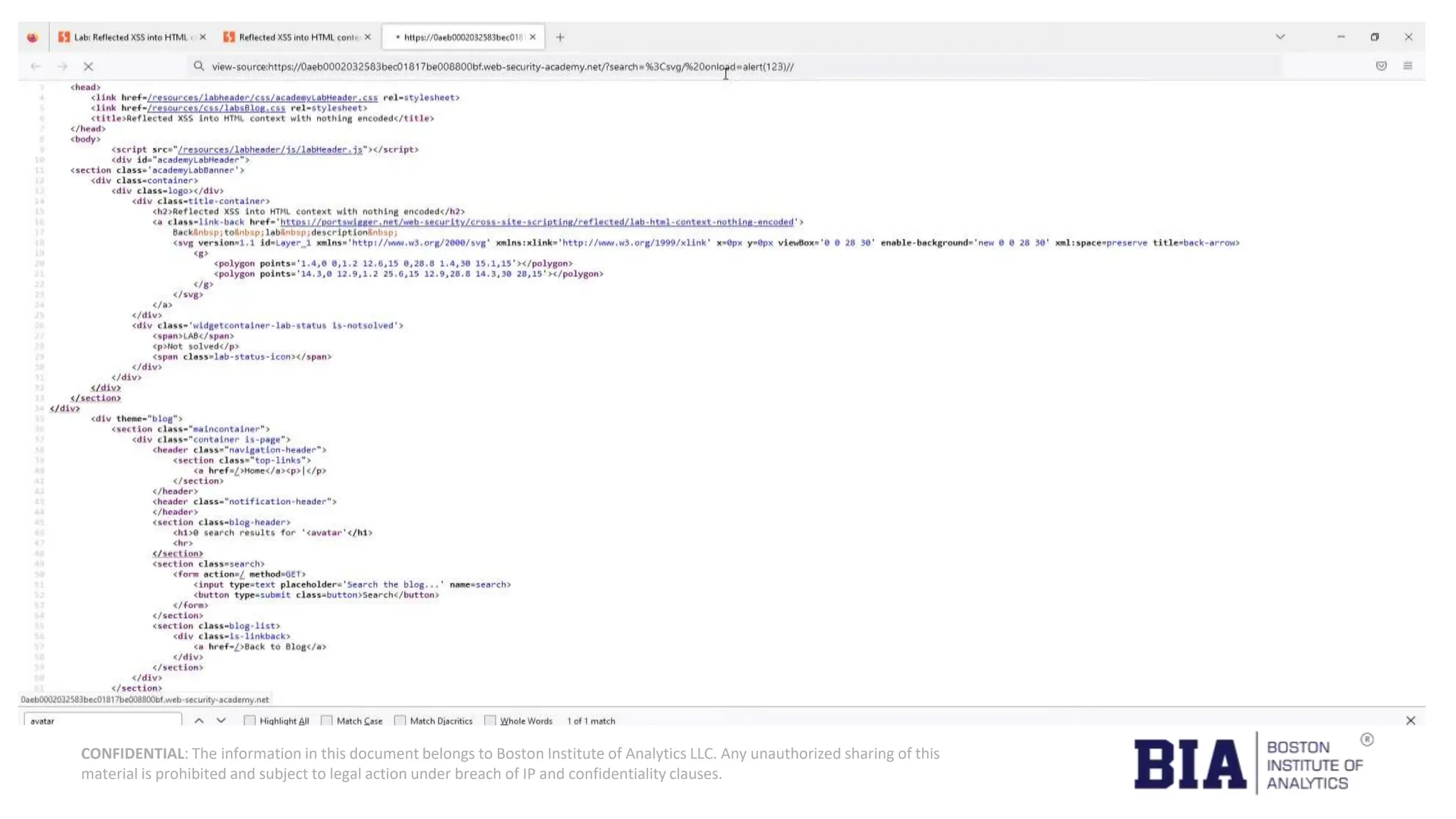Follow the portswigger.net lab-html-context link
This screenshot has width=1456, height=819.
(537, 222)
